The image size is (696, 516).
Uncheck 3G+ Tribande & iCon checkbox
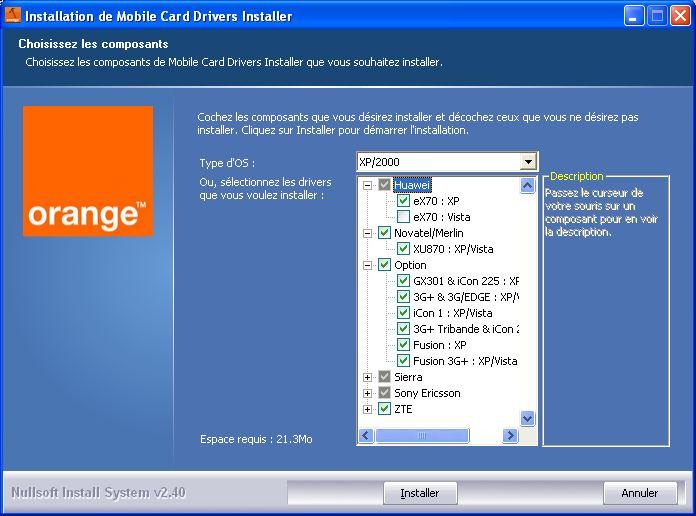403,329
